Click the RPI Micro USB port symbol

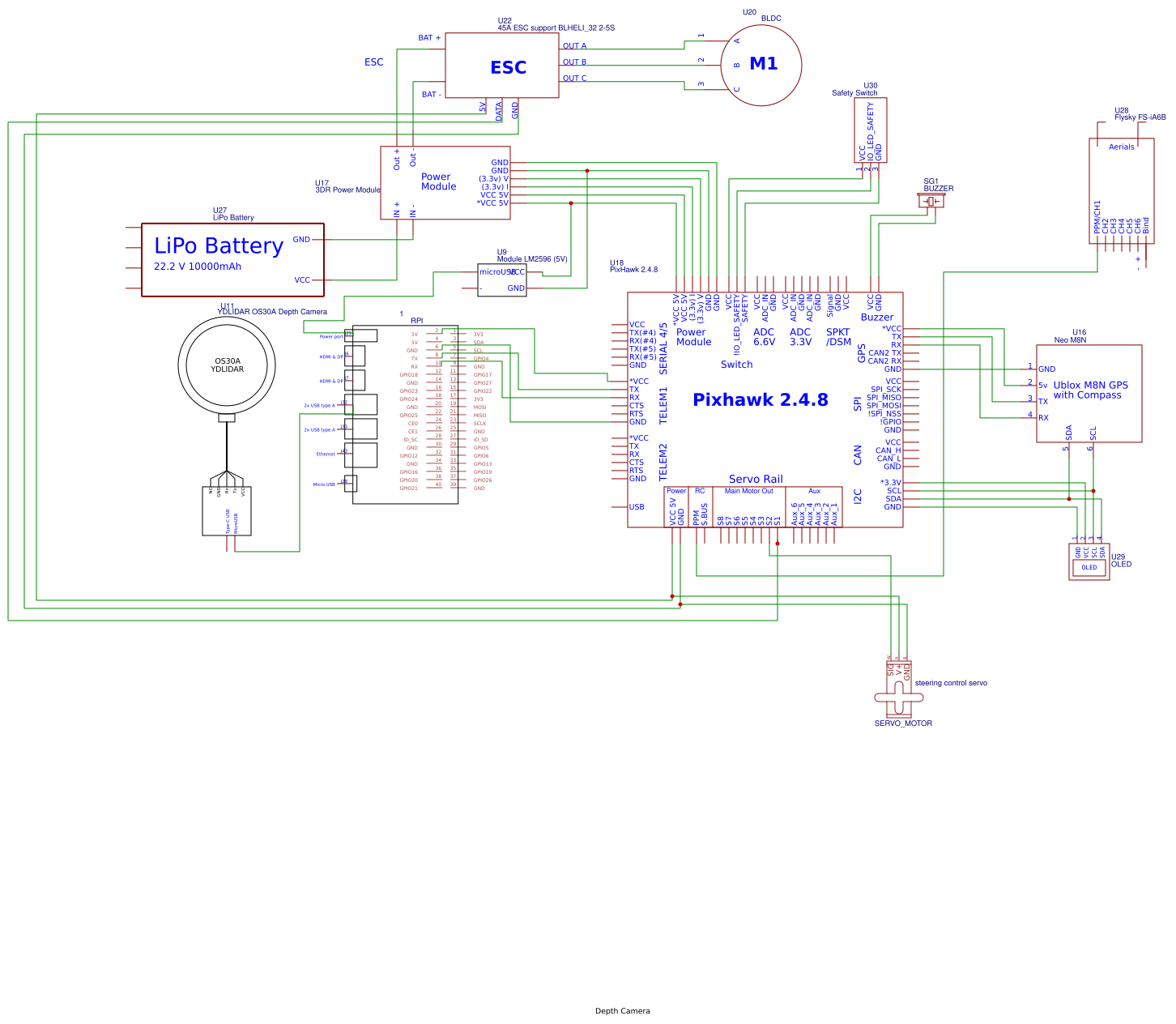coord(351,483)
